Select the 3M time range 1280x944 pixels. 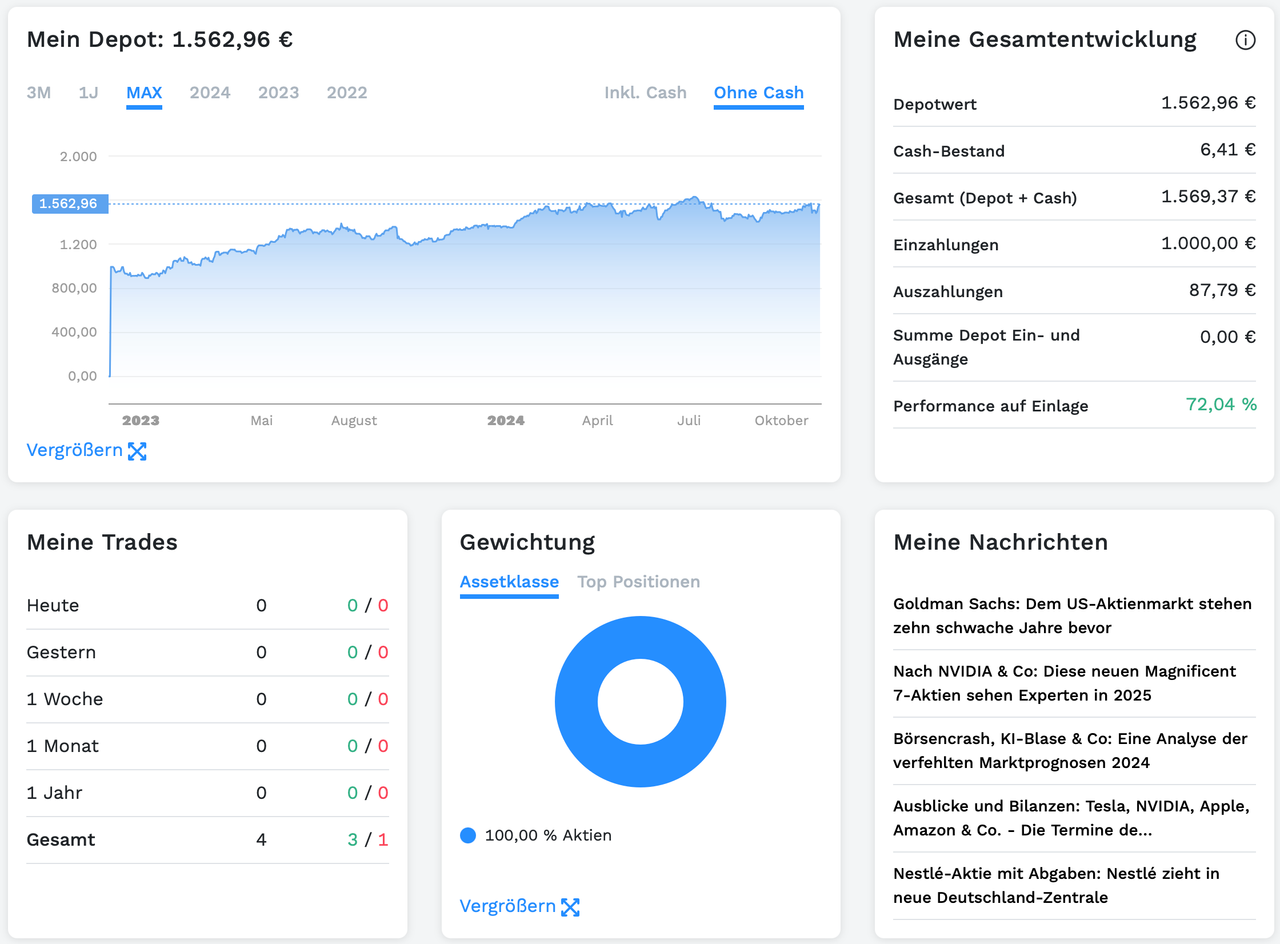[39, 92]
